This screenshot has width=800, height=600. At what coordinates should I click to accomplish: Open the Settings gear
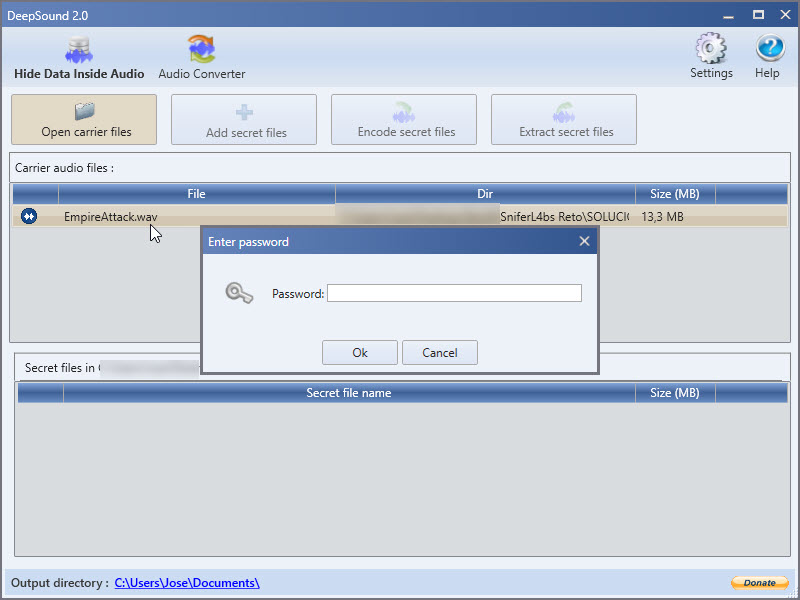pyautogui.click(x=711, y=56)
